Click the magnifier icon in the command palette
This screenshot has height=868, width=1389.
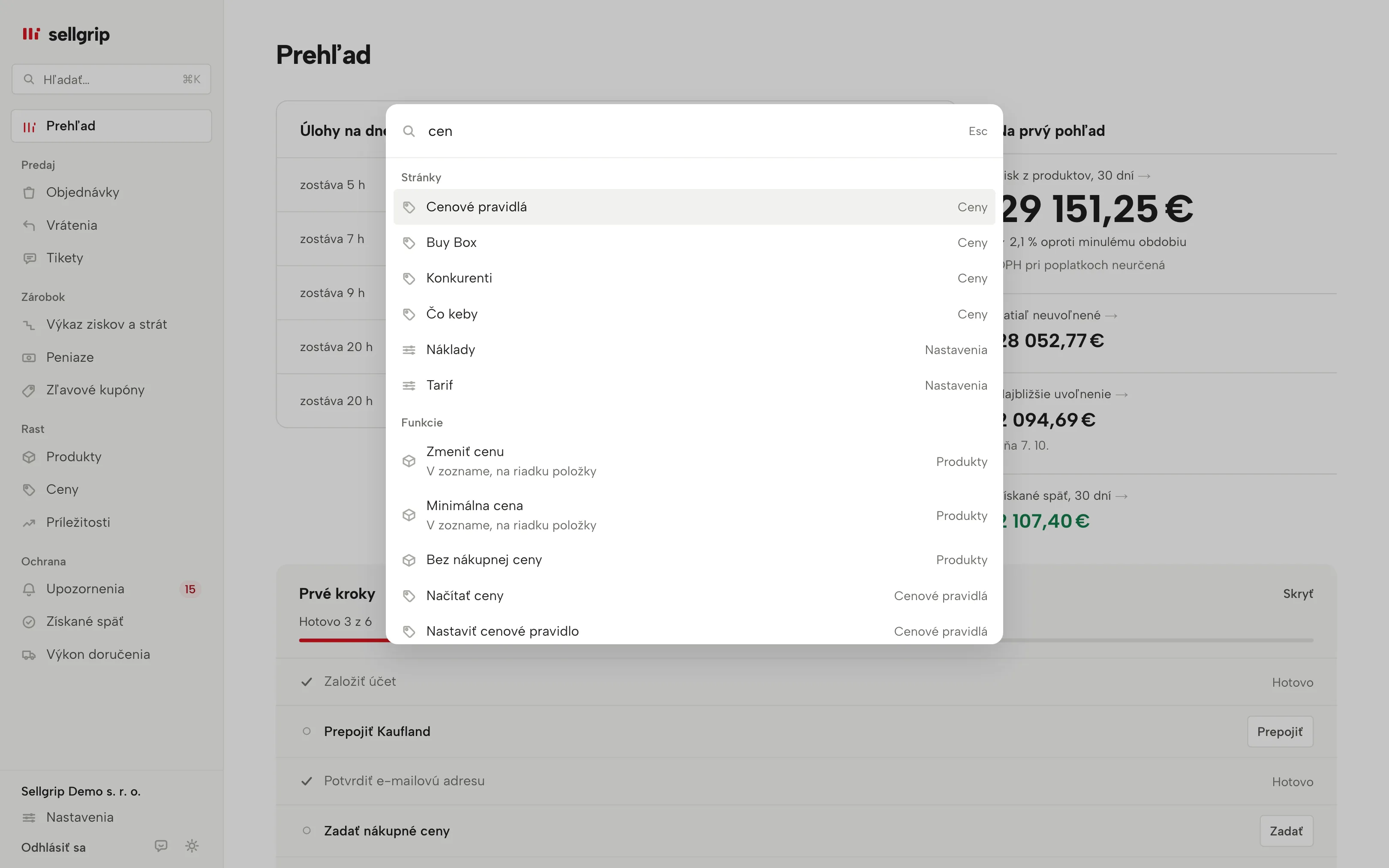pyautogui.click(x=409, y=132)
